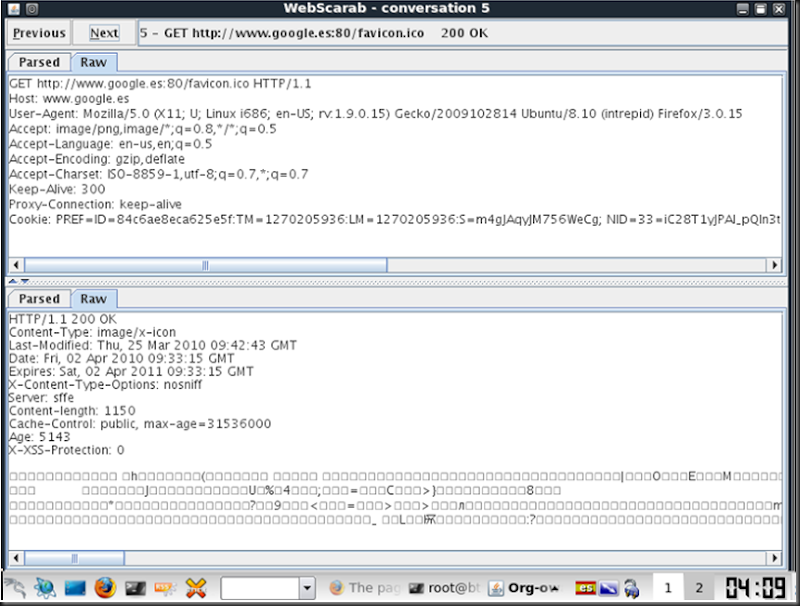Click response pane scrollbar left arrow

16,558
